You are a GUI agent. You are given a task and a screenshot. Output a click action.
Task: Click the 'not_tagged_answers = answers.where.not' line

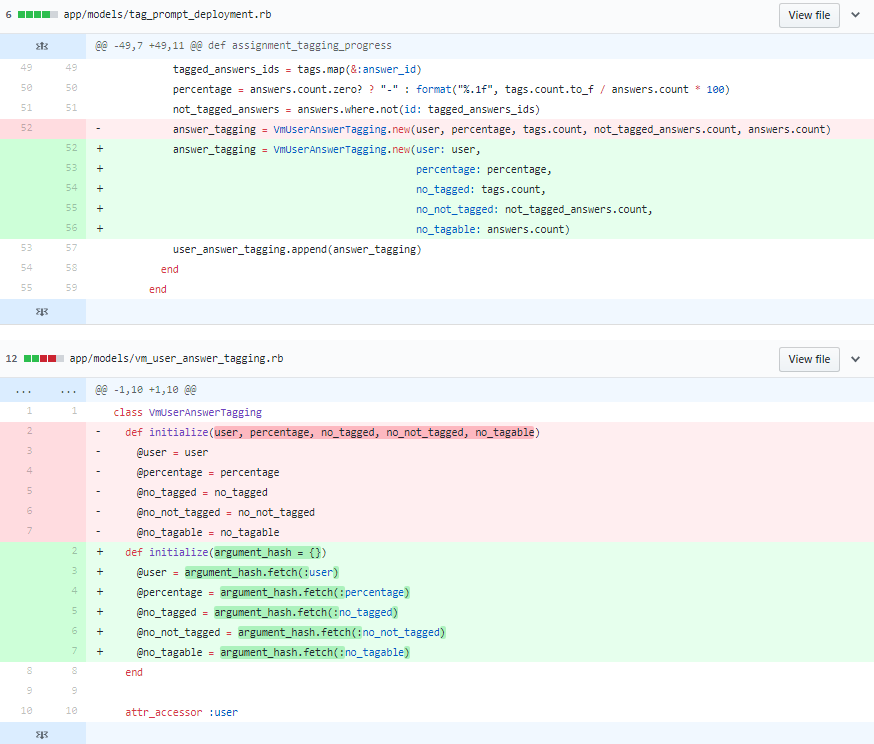[480, 109]
